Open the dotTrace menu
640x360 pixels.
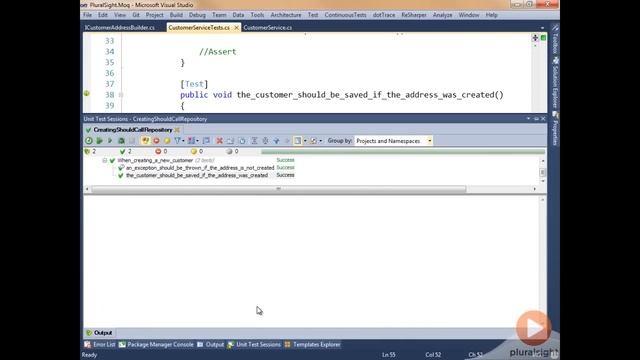tap(384, 15)
